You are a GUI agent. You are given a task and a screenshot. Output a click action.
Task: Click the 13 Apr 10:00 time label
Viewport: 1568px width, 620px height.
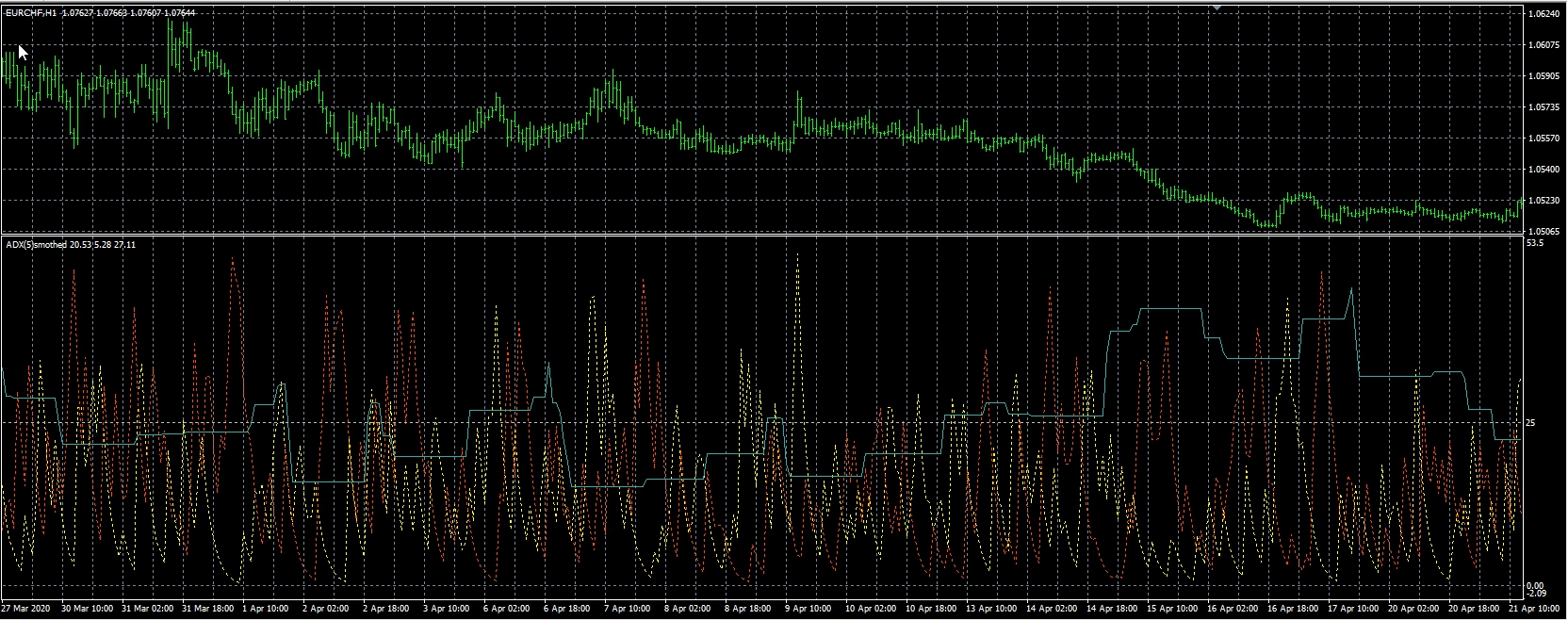[993, 609]
